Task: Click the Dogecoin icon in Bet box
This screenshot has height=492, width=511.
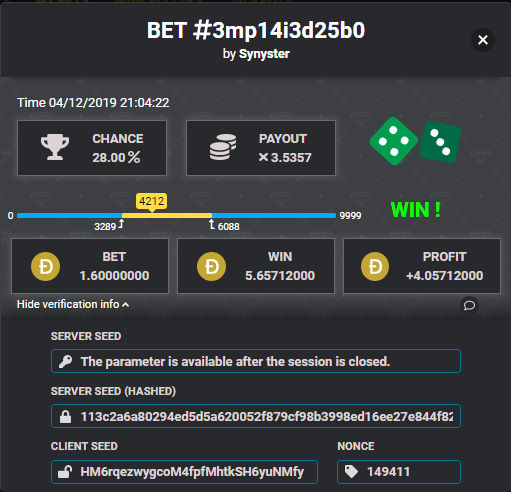Action: coord(46,266)
